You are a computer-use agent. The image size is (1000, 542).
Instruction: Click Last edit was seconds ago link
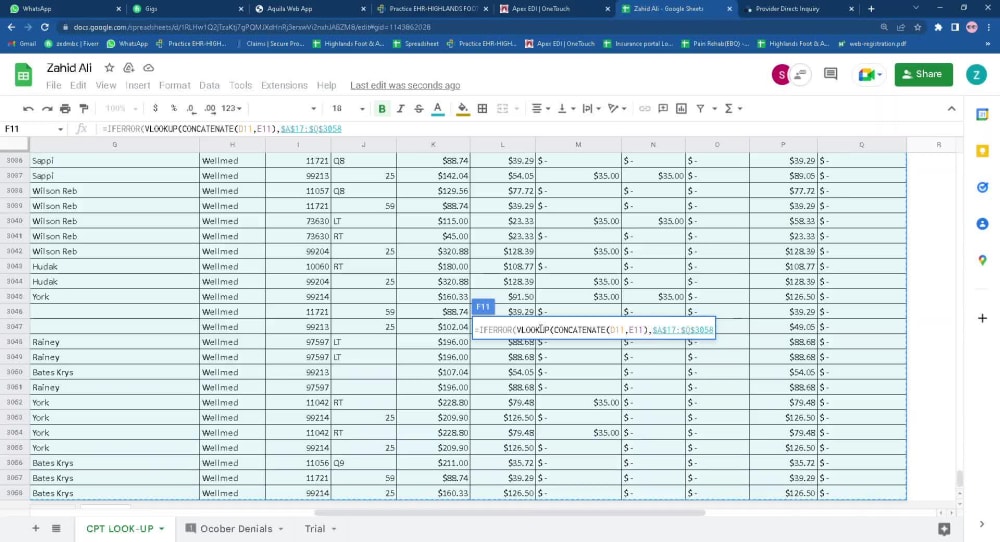click(405, 85)
